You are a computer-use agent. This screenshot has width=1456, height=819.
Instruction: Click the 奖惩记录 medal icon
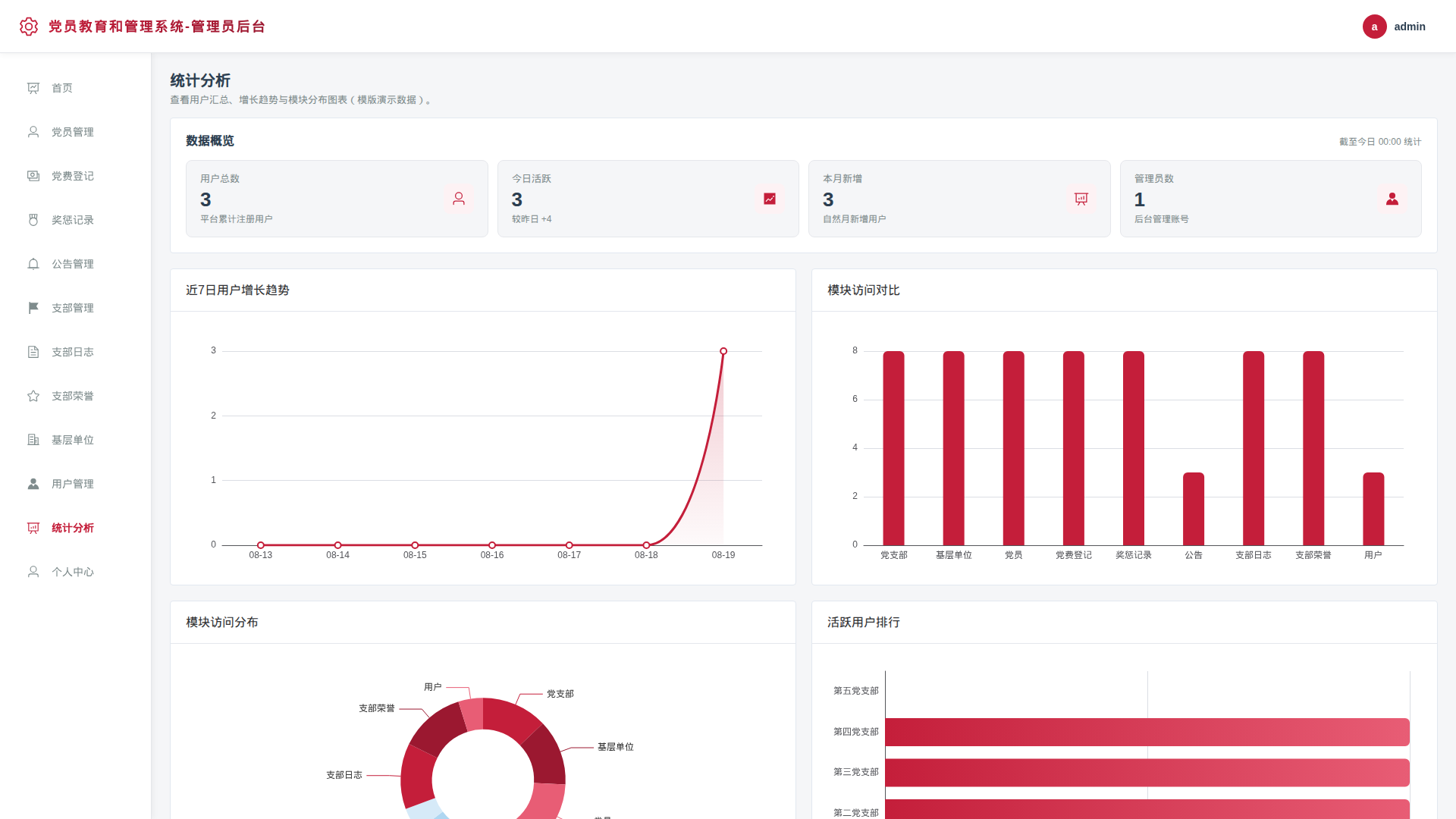point(33,220)
